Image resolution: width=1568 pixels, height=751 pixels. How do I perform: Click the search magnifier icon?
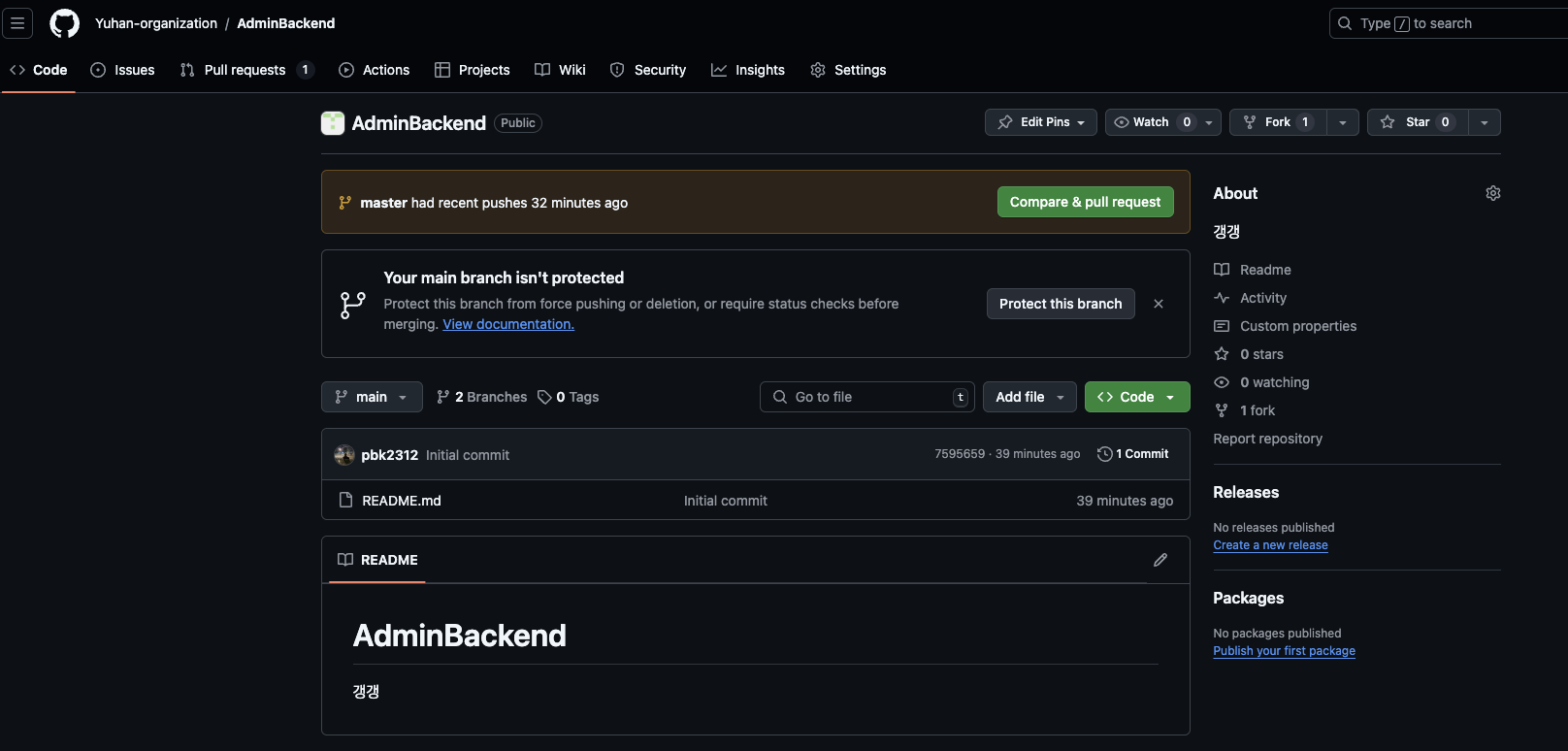coord(1345,23)
